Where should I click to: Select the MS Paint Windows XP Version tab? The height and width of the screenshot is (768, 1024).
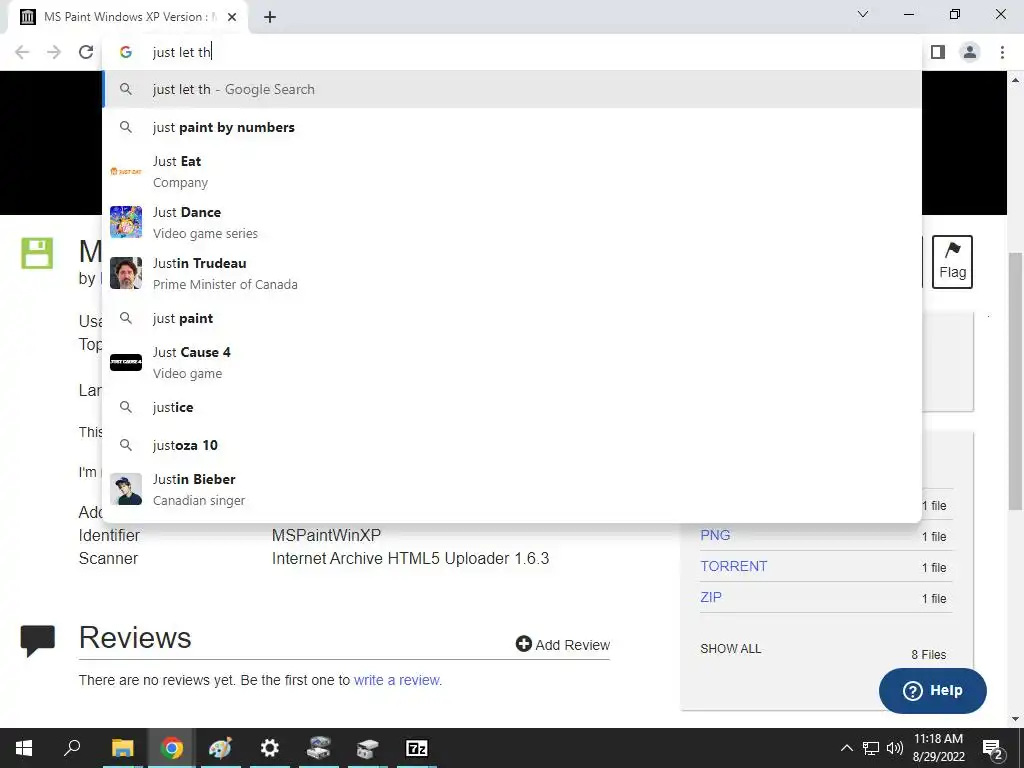click(128, 17)
